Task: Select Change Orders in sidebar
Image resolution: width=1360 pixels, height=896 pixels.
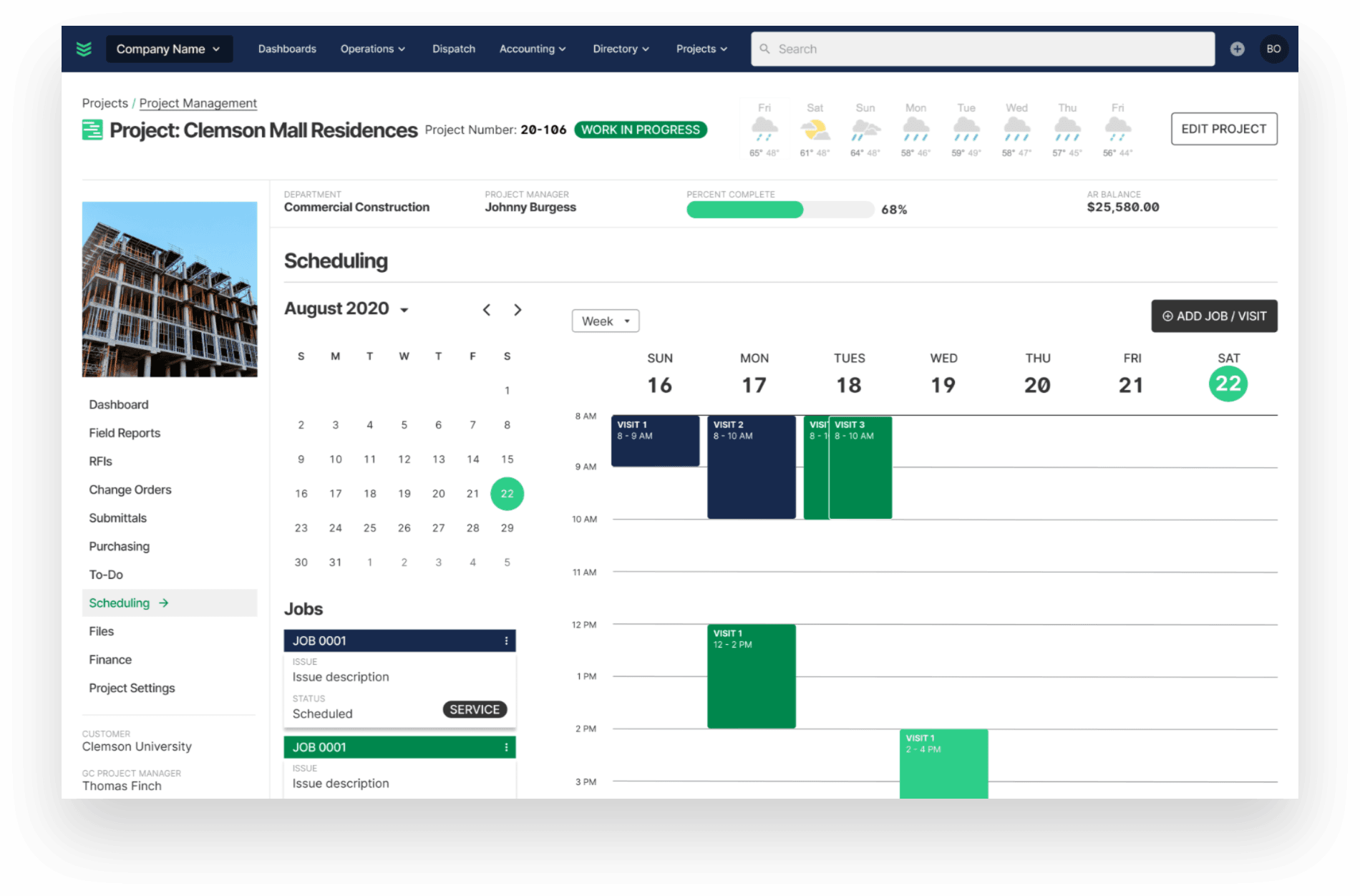Action: click(130, 490)
